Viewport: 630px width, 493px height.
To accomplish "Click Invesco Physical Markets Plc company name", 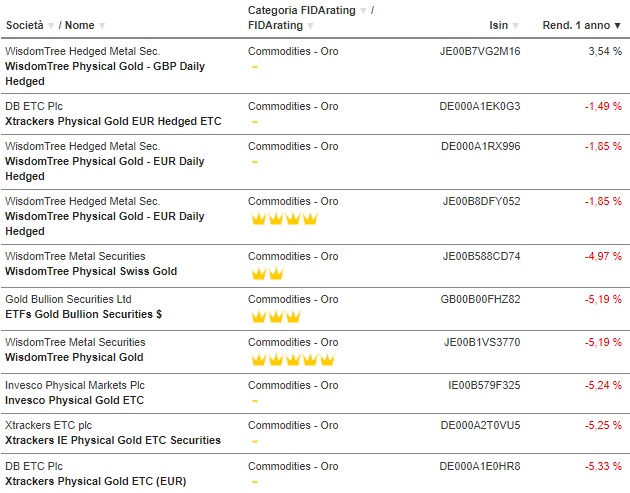I will [75, 385].
